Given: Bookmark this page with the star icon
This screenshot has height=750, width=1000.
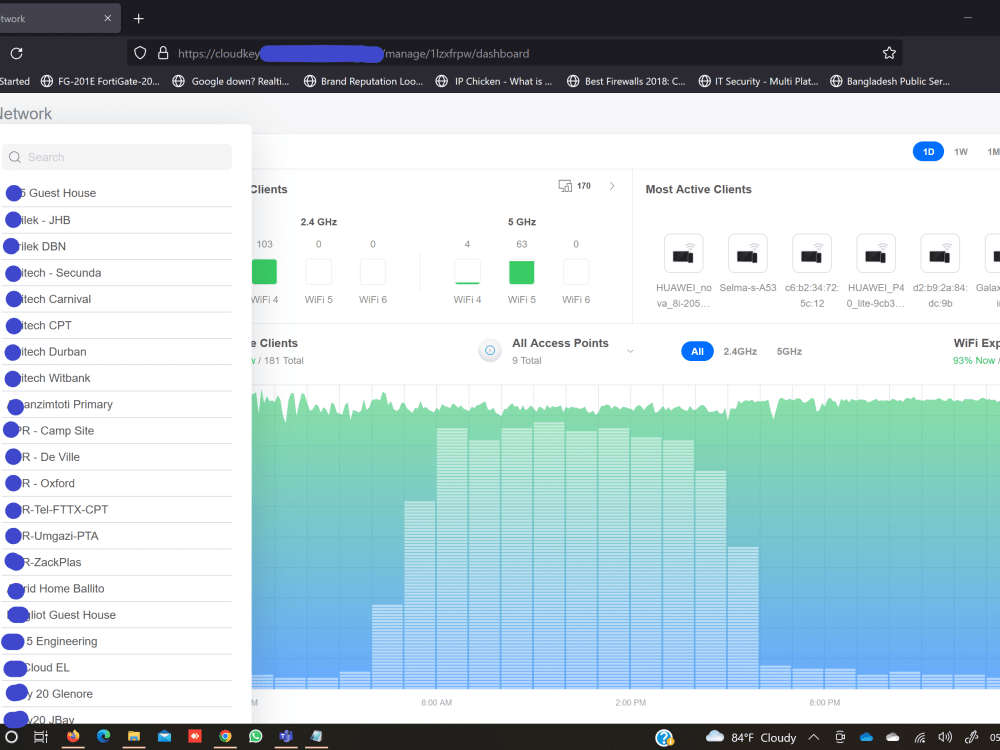Looking at the screenshot, I should pos(889,53).
